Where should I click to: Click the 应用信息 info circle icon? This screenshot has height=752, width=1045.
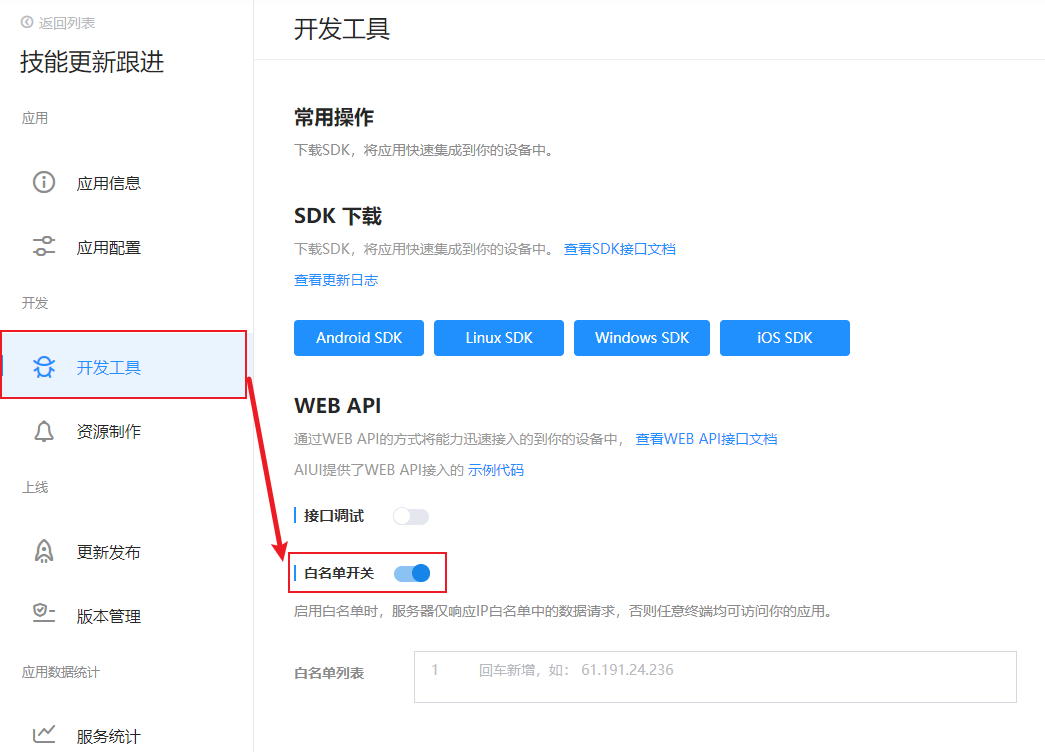coord(44,182)
